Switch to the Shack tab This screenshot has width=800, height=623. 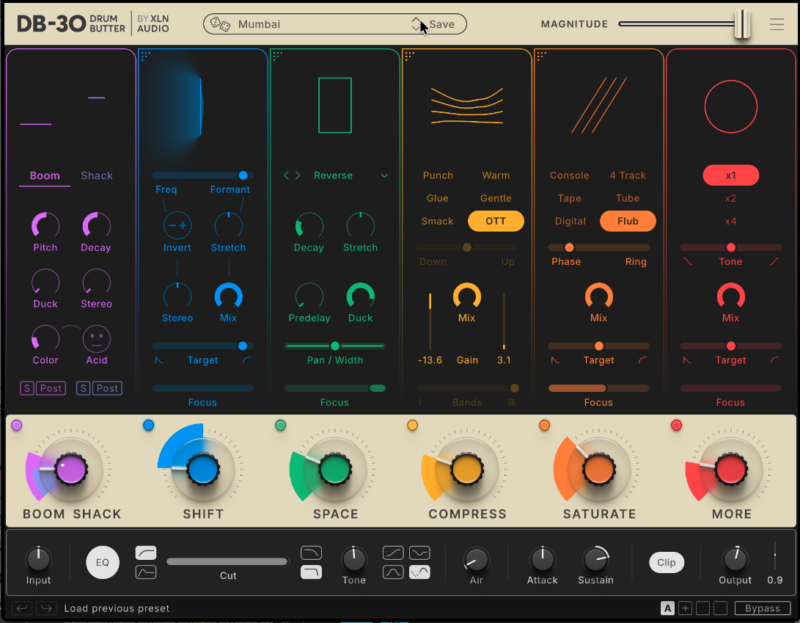click(97, 176)
